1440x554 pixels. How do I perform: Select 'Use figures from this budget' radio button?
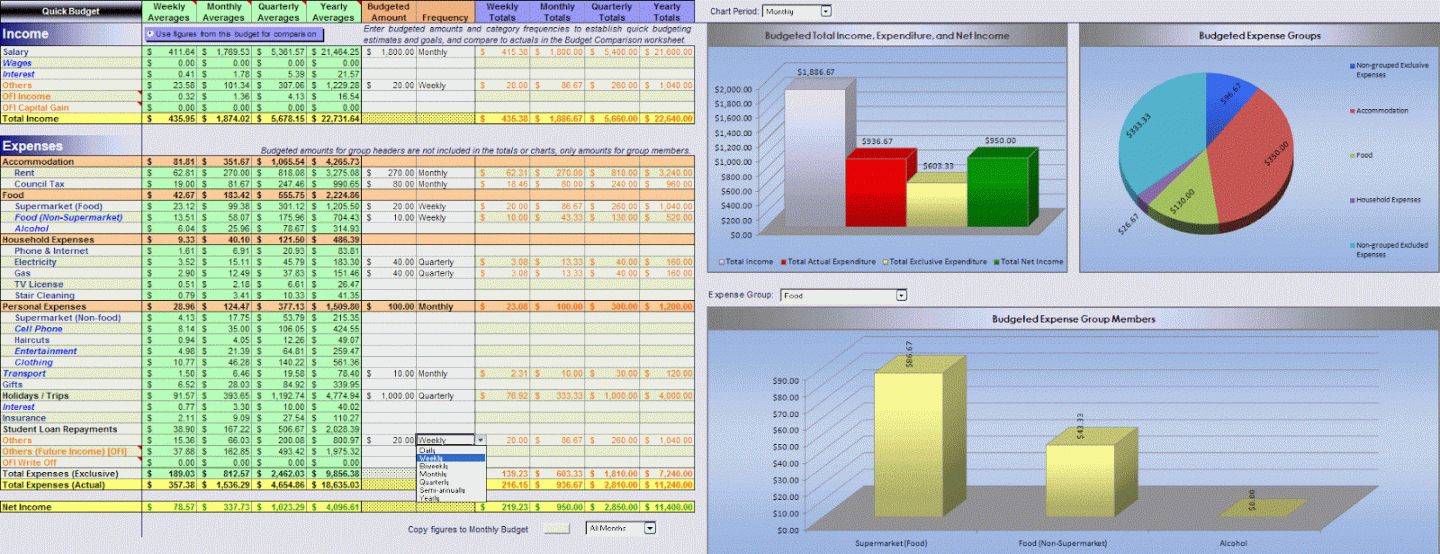151,34
